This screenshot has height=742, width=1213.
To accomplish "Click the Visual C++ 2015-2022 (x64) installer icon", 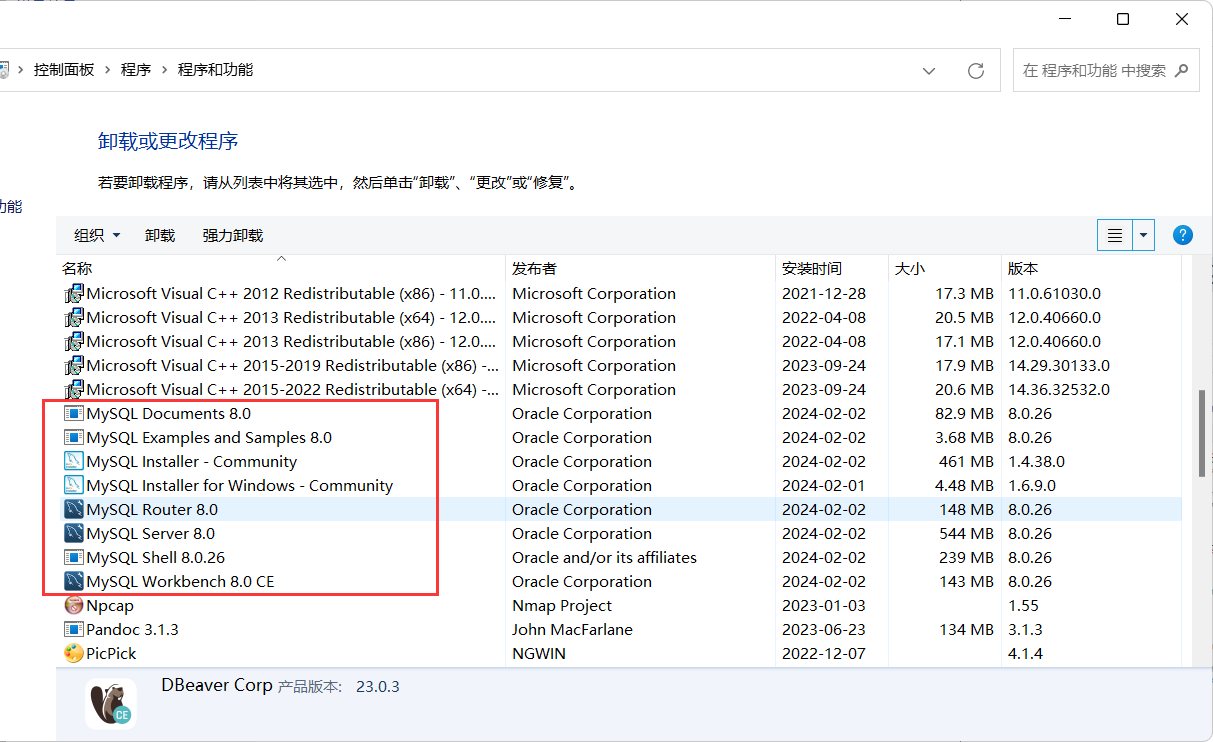I will click(73, 389).
